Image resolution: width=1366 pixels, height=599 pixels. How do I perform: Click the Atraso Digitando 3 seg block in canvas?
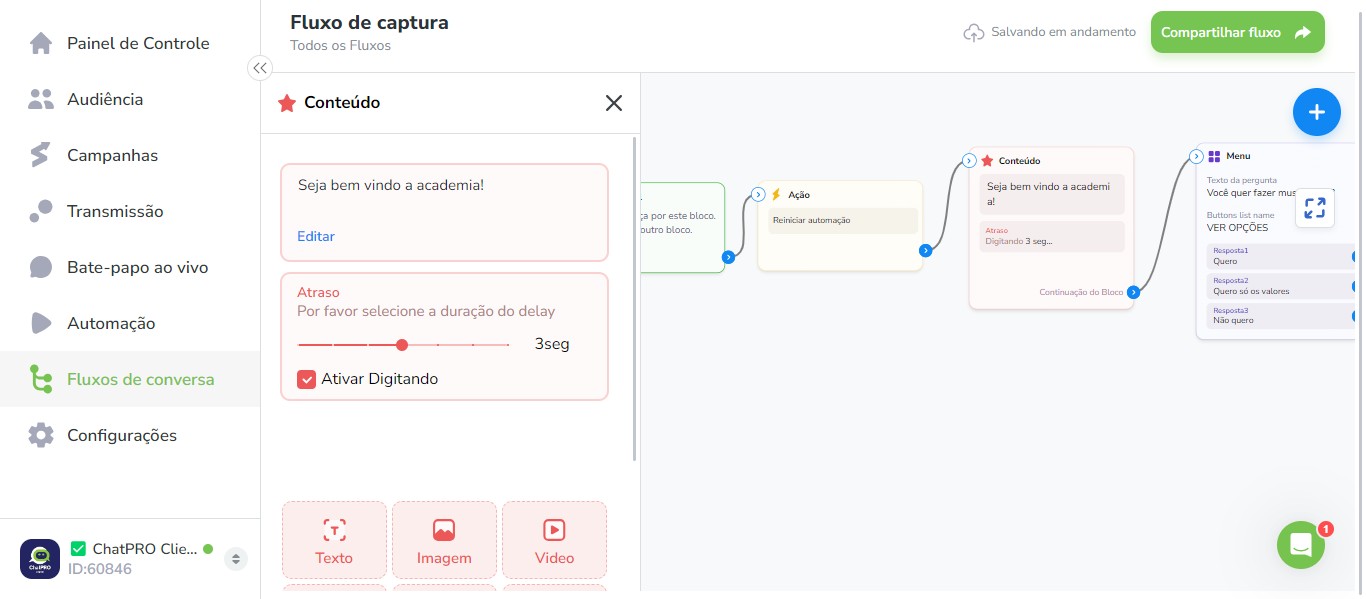click(x=1052, y=236)
